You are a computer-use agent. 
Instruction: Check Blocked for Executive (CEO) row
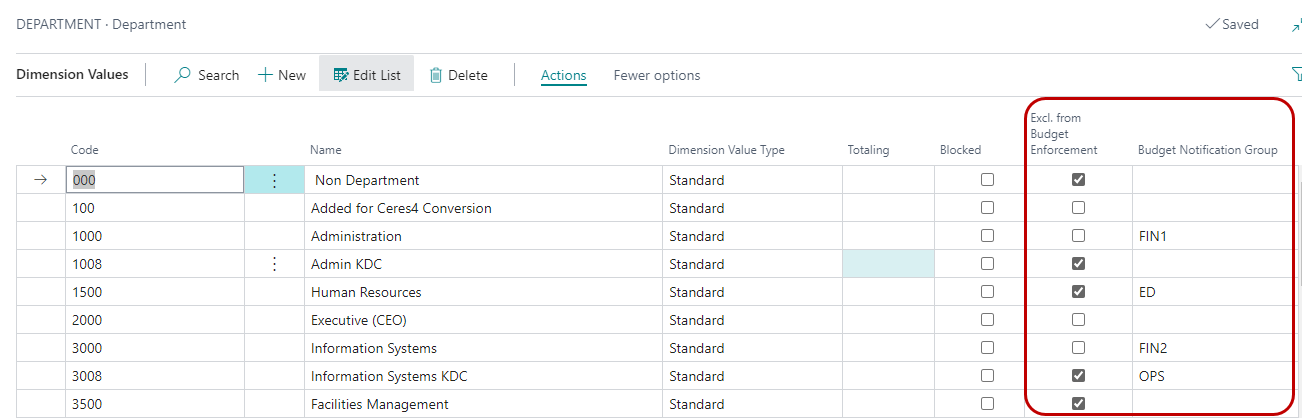click(x=987, y=320)
